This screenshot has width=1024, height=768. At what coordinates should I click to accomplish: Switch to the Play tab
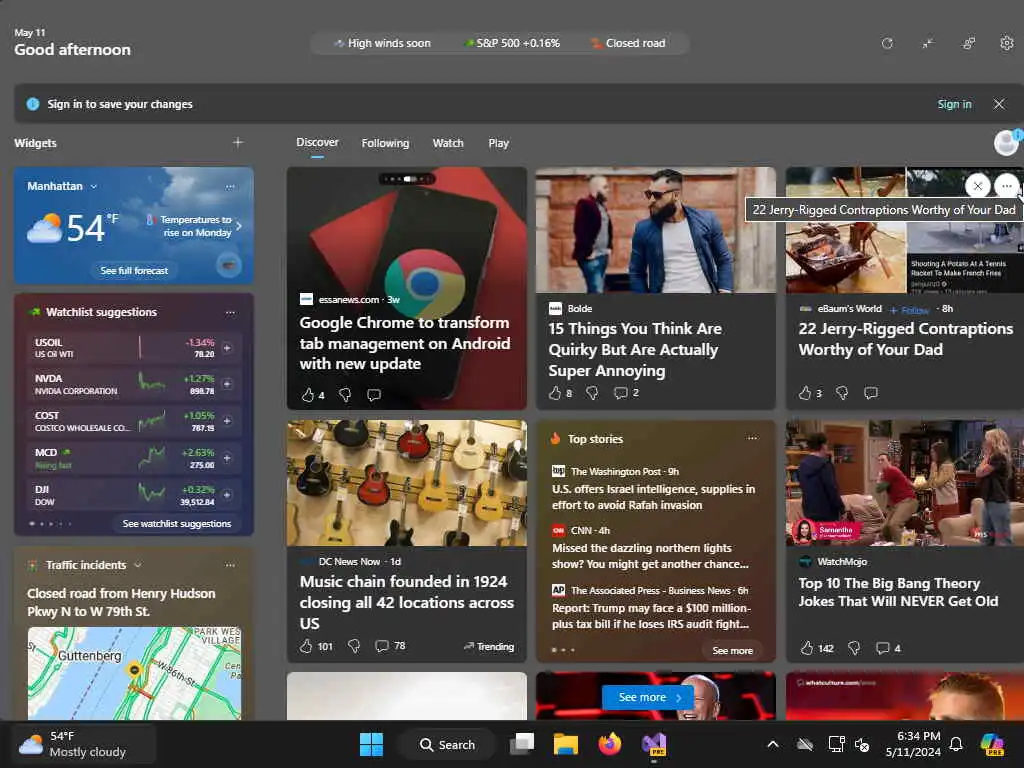(x=498, y=143)
